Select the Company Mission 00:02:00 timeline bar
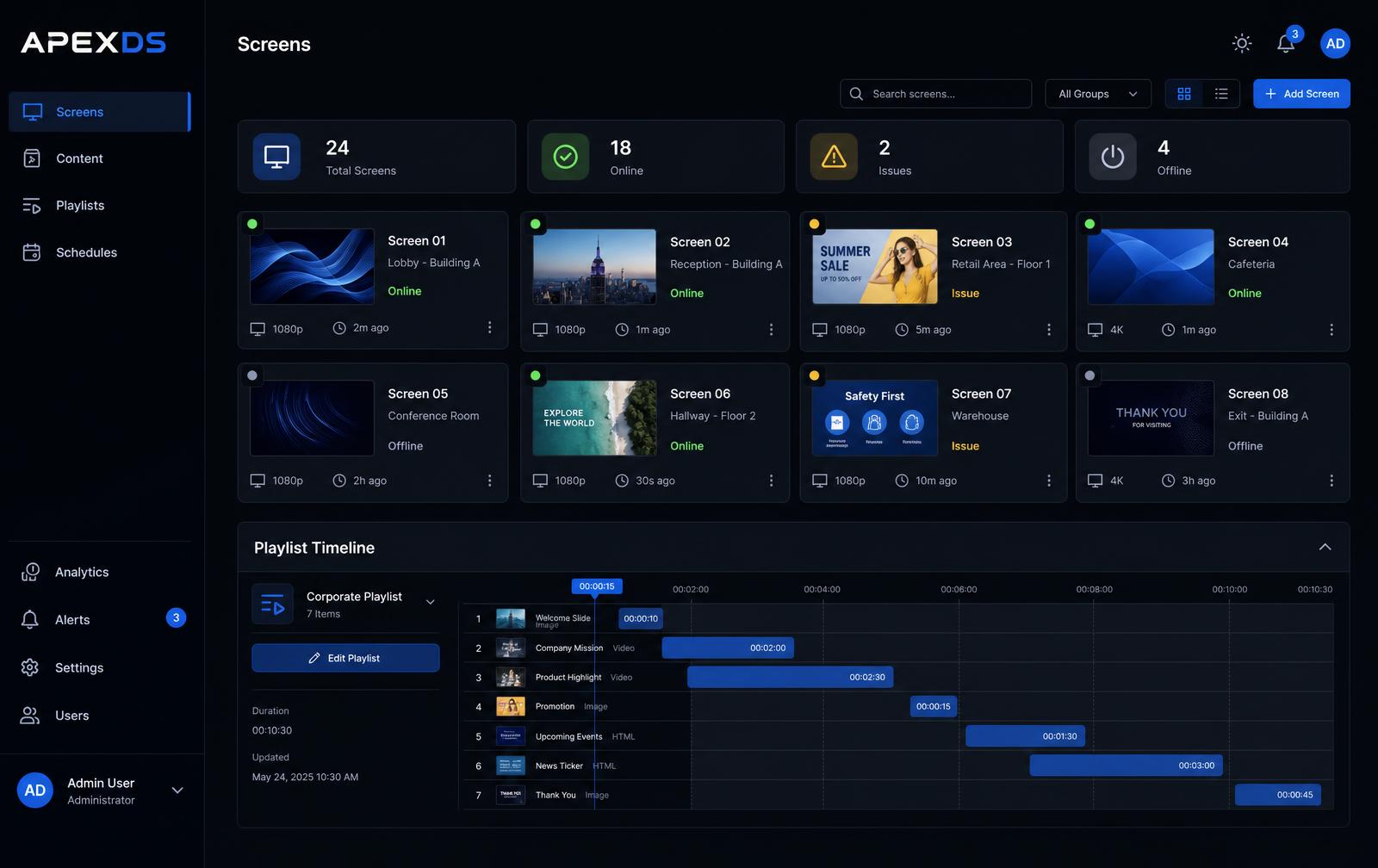The height and width of the screenshot is (868, 1378). coord(728,648)
